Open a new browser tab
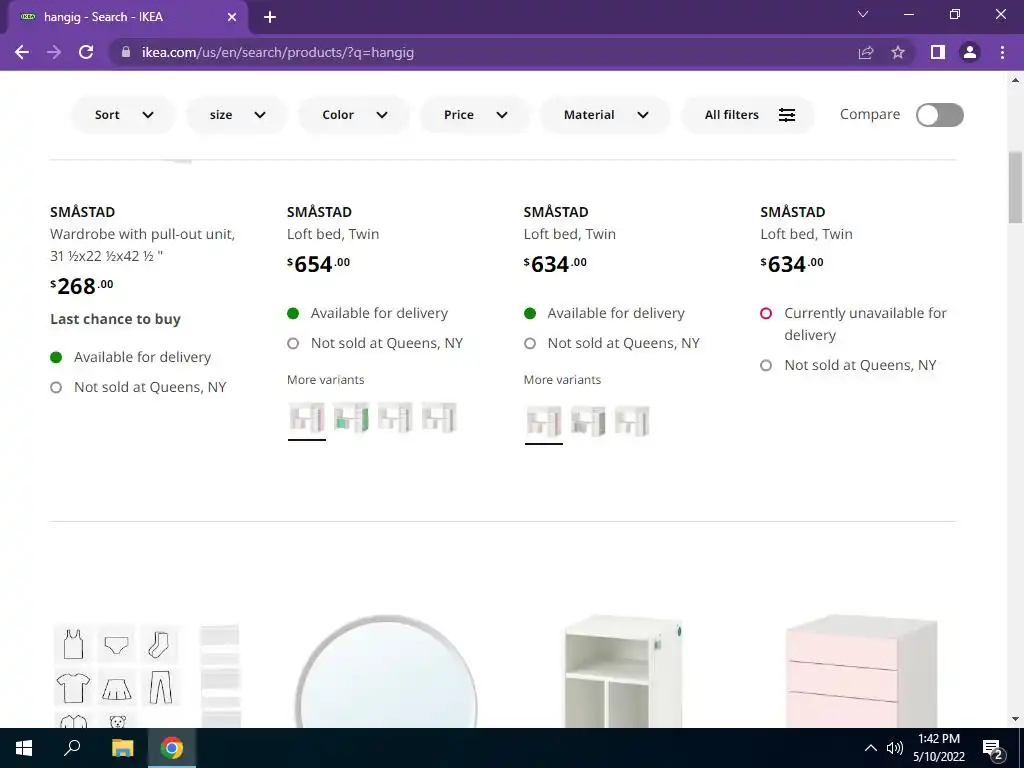 coord(270,18)
